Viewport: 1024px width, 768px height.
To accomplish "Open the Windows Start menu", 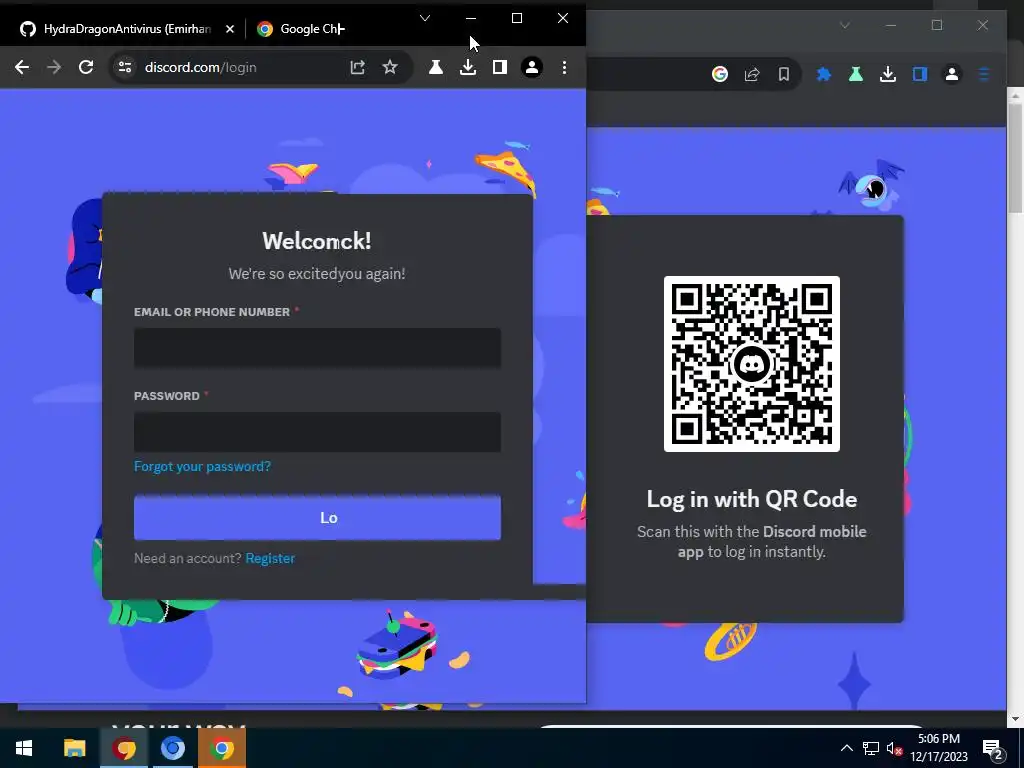I will pos(24,748).
